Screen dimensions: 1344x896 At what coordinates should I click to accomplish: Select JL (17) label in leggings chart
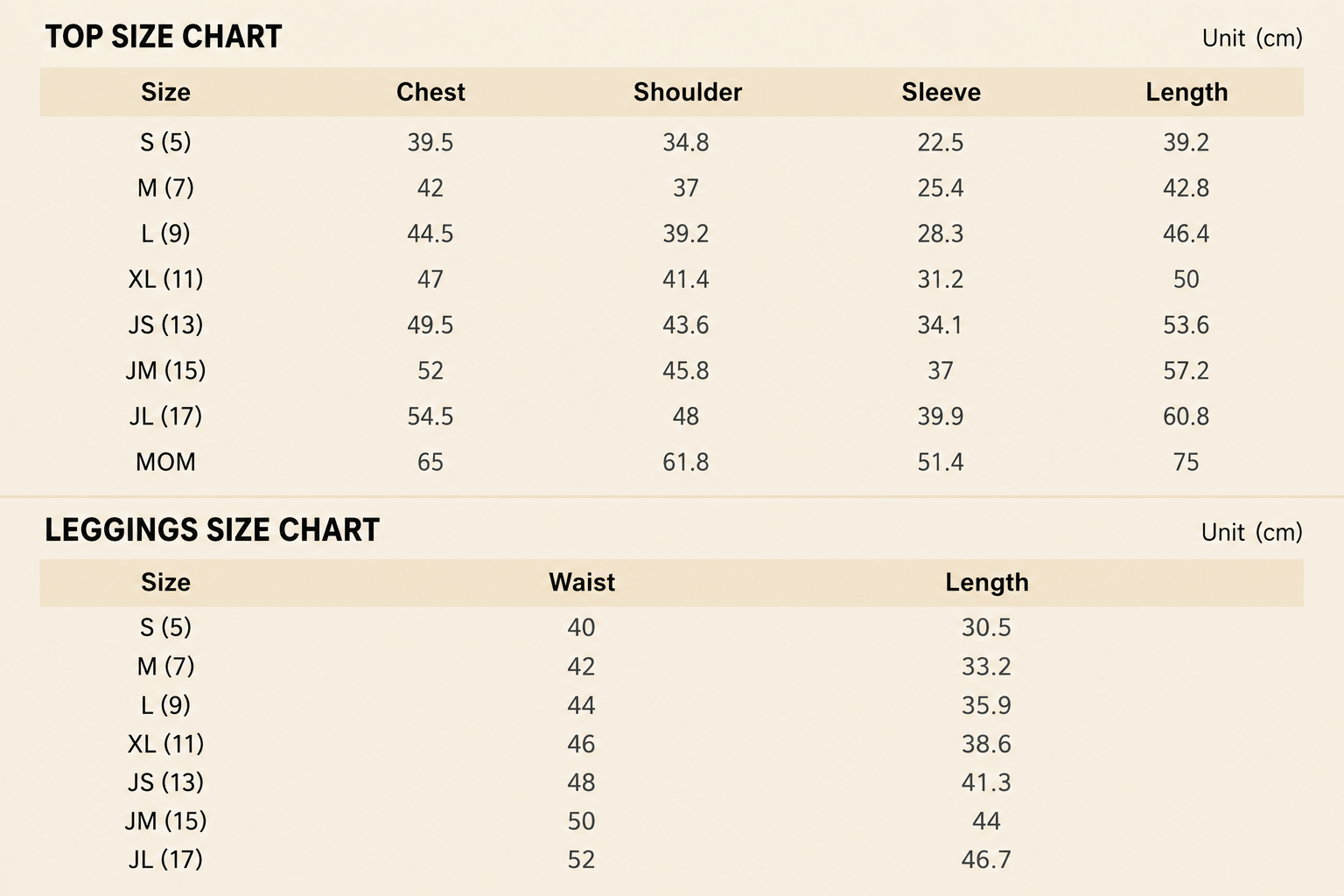point(165,859)
